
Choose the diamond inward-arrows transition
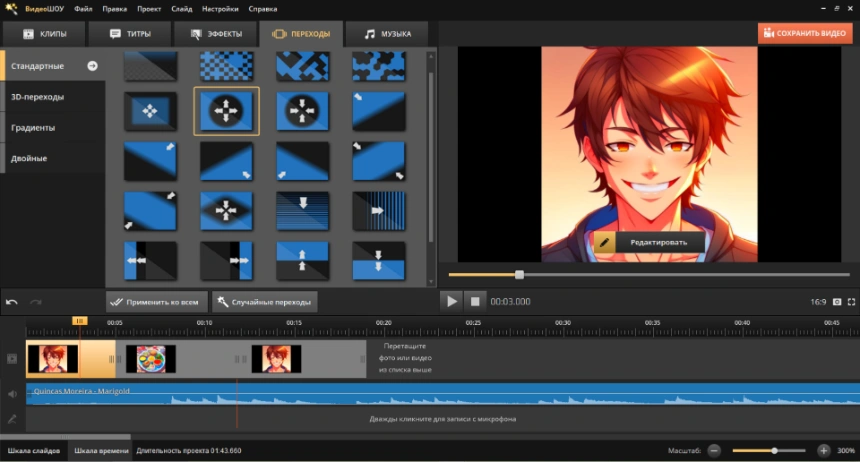(x=226, y=211)
